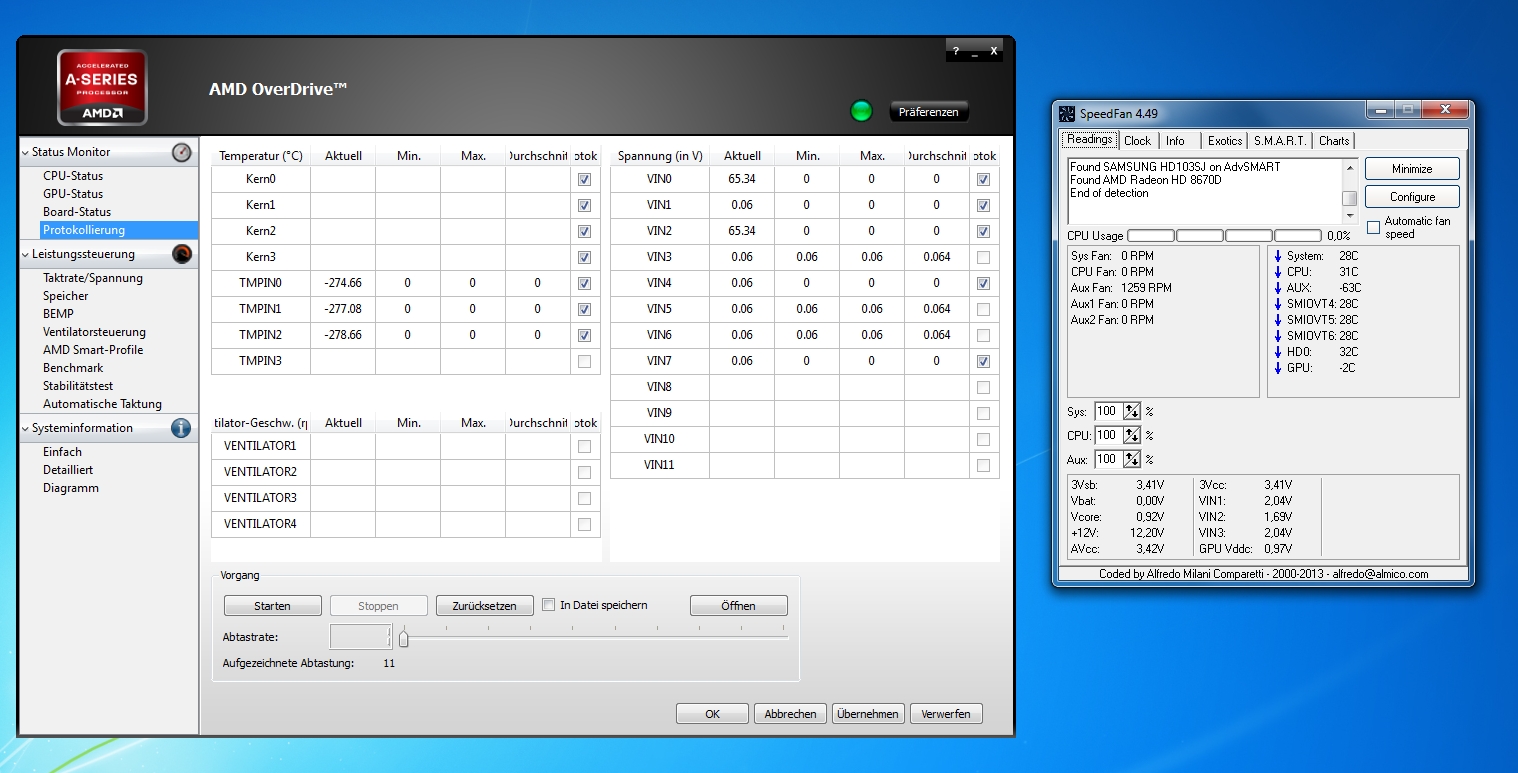Screen dimensions: 1518x773
Task: Click the blue arrow beside CPU temperature
Action: [x=1278, y=272]
